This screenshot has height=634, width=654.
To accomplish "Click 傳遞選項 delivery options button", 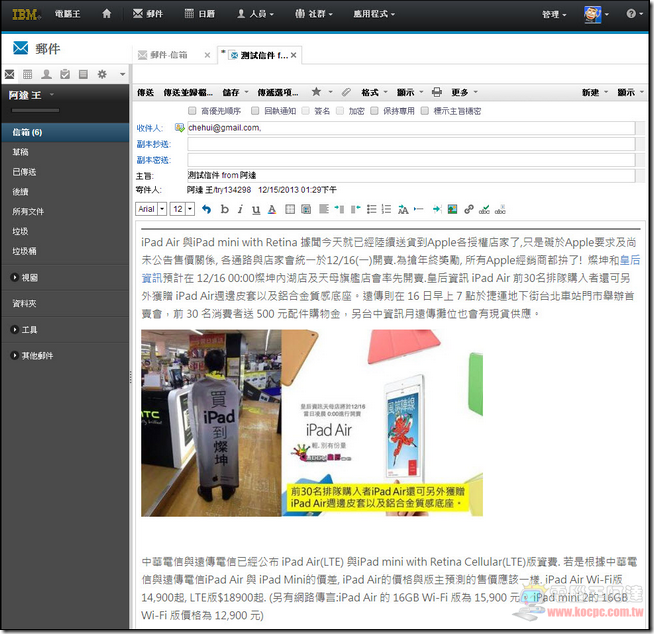I will point(277,92).
